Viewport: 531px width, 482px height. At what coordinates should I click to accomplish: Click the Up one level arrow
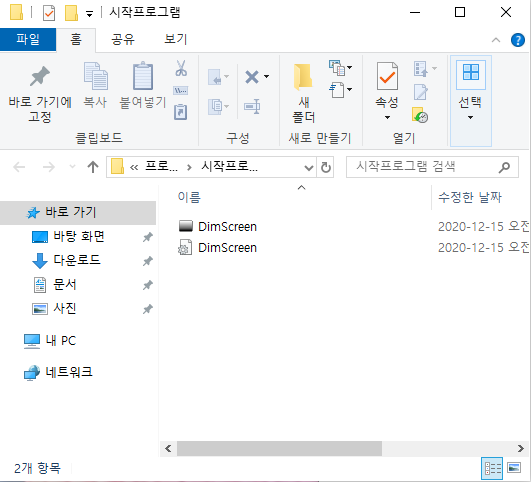pos(93,167)
